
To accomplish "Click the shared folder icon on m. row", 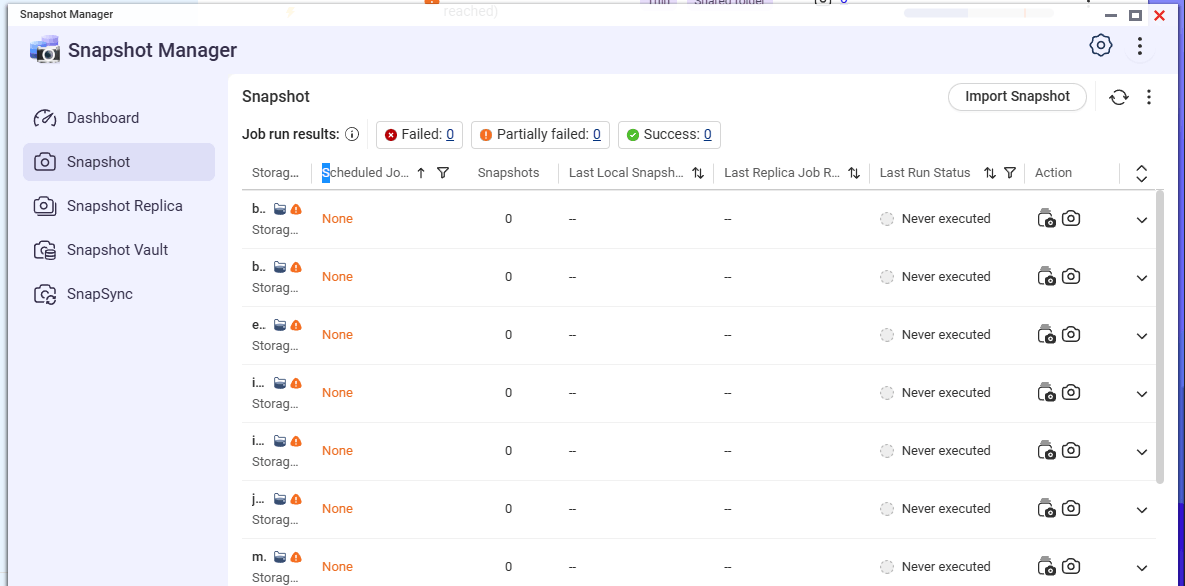I will click(280, 557).
